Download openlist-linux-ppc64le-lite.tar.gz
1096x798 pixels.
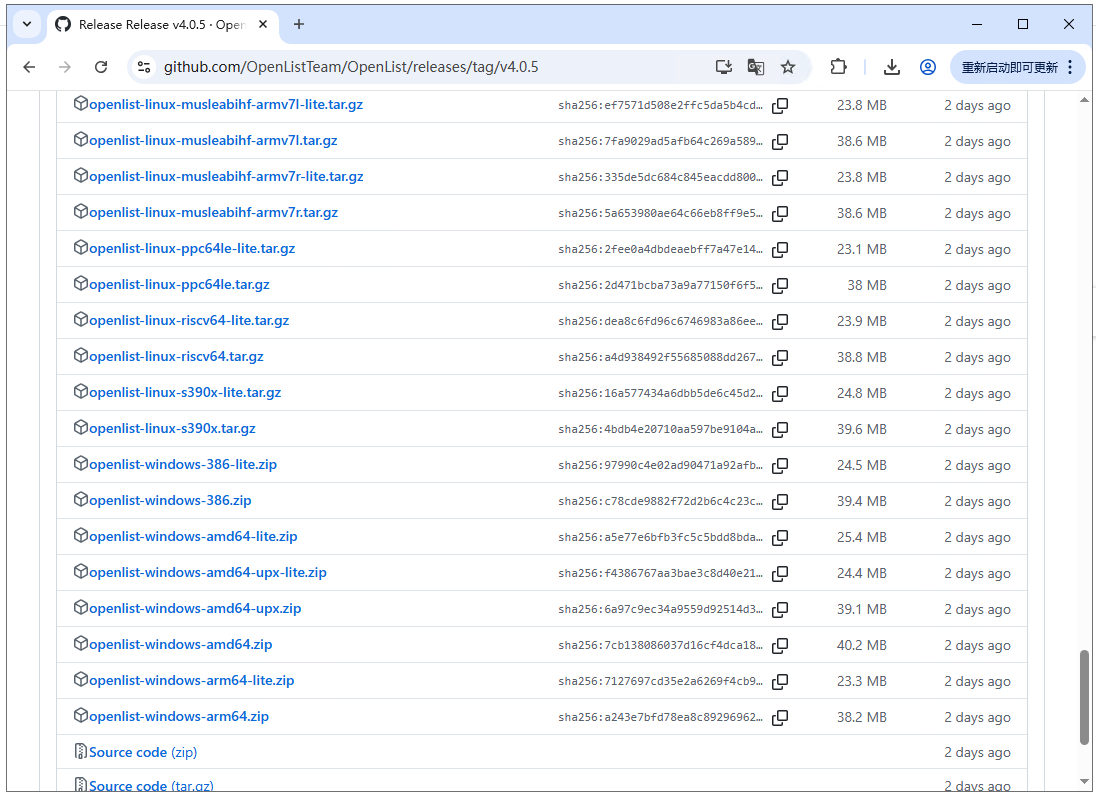click(x=192, y=249)
